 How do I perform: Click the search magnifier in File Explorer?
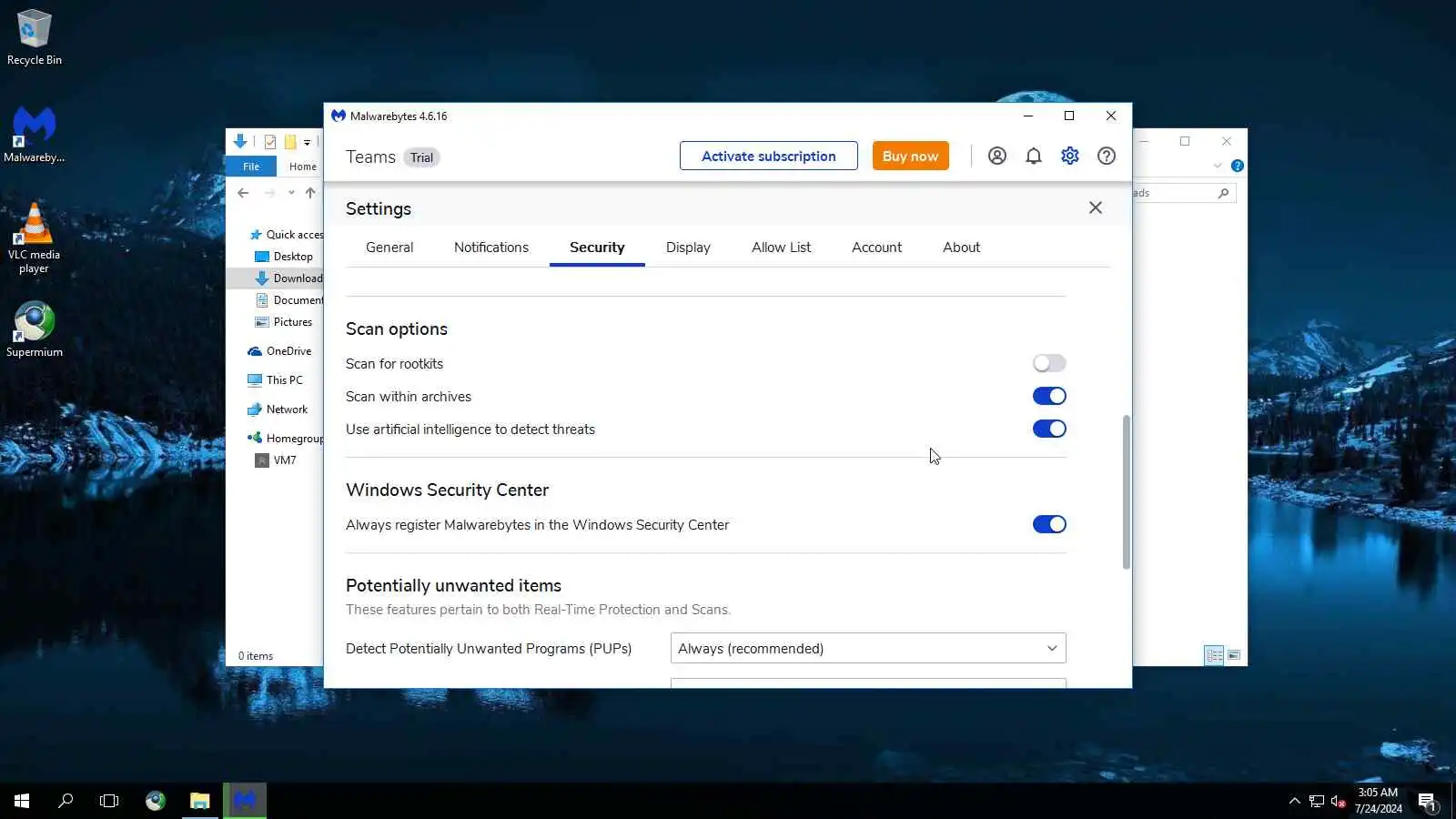point(1223,193)
